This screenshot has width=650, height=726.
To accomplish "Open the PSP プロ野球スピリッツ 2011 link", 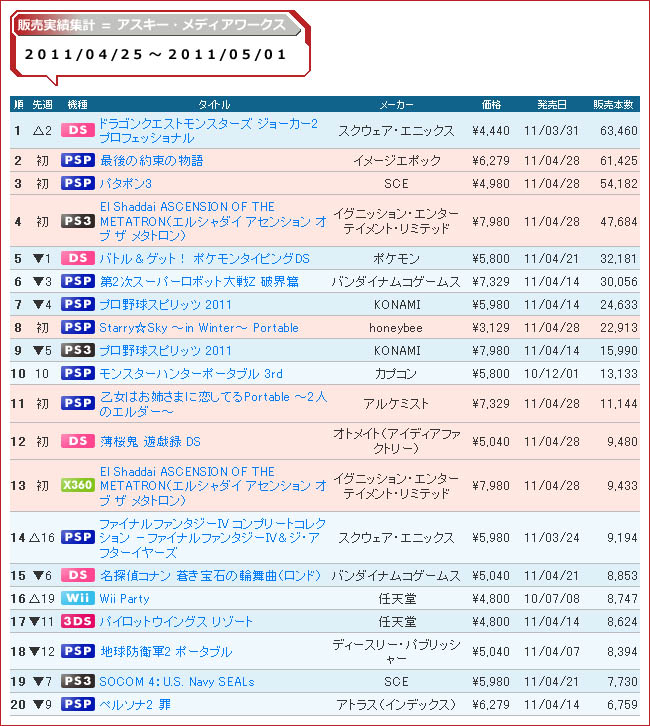I will pyautogui.click(x=165, y=305).
